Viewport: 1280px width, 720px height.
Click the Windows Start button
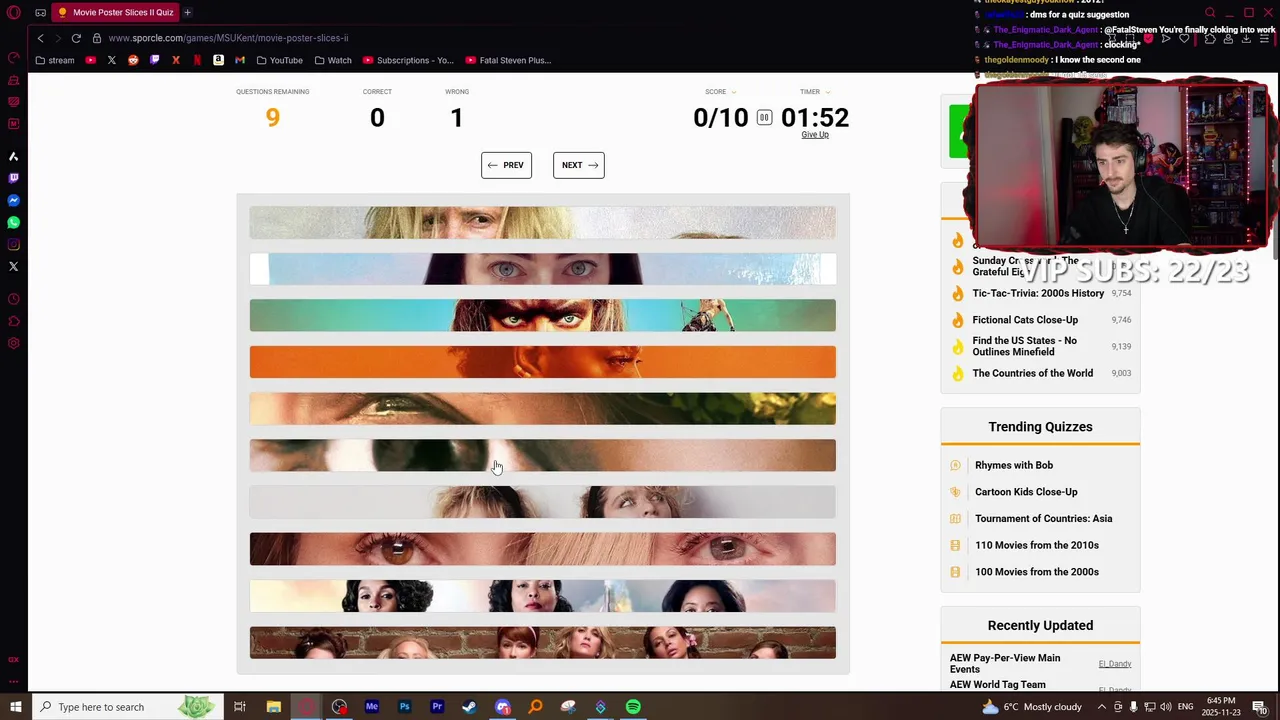pos(15,707)
